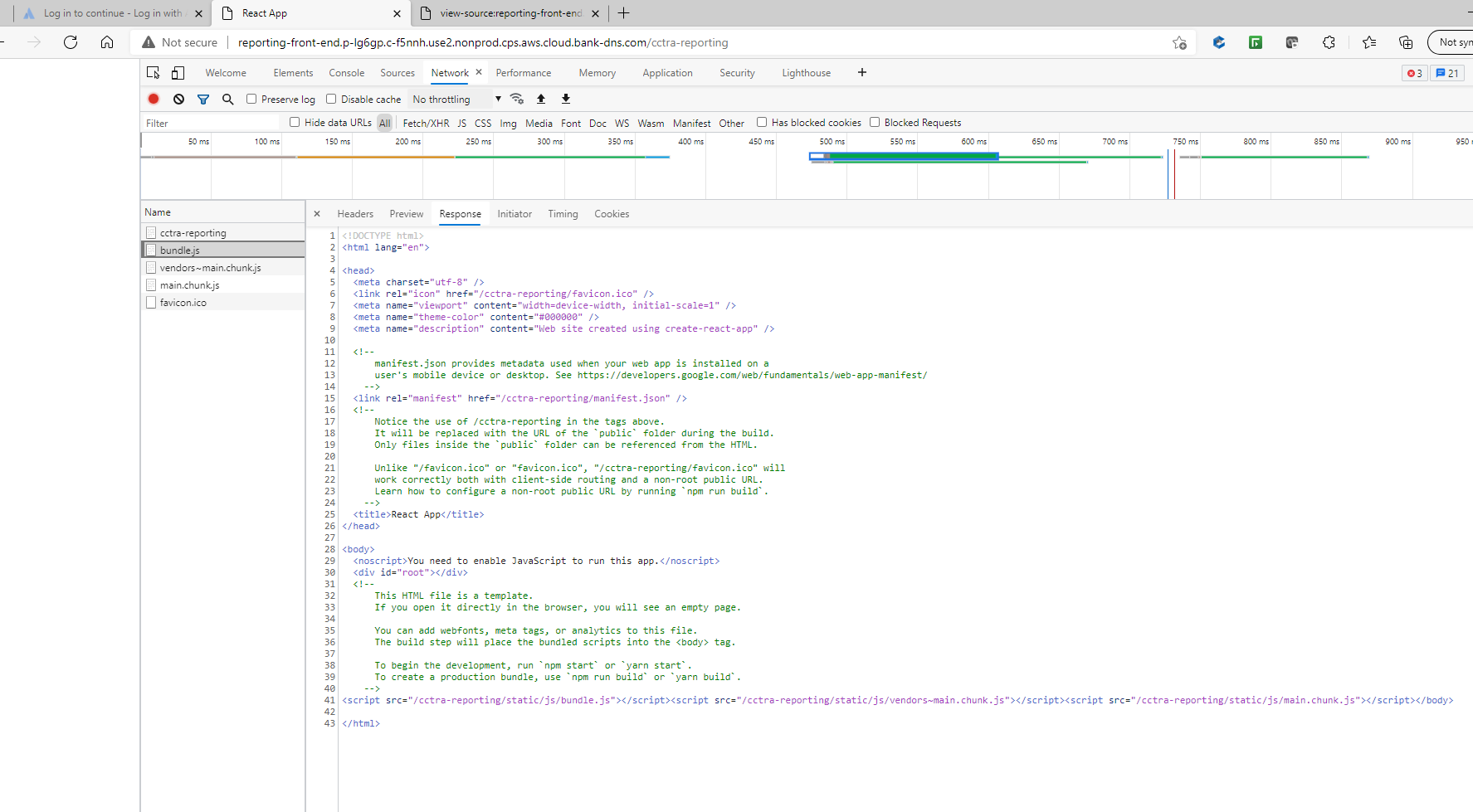Click the browser address bar URL

click(x=483, y=42)
